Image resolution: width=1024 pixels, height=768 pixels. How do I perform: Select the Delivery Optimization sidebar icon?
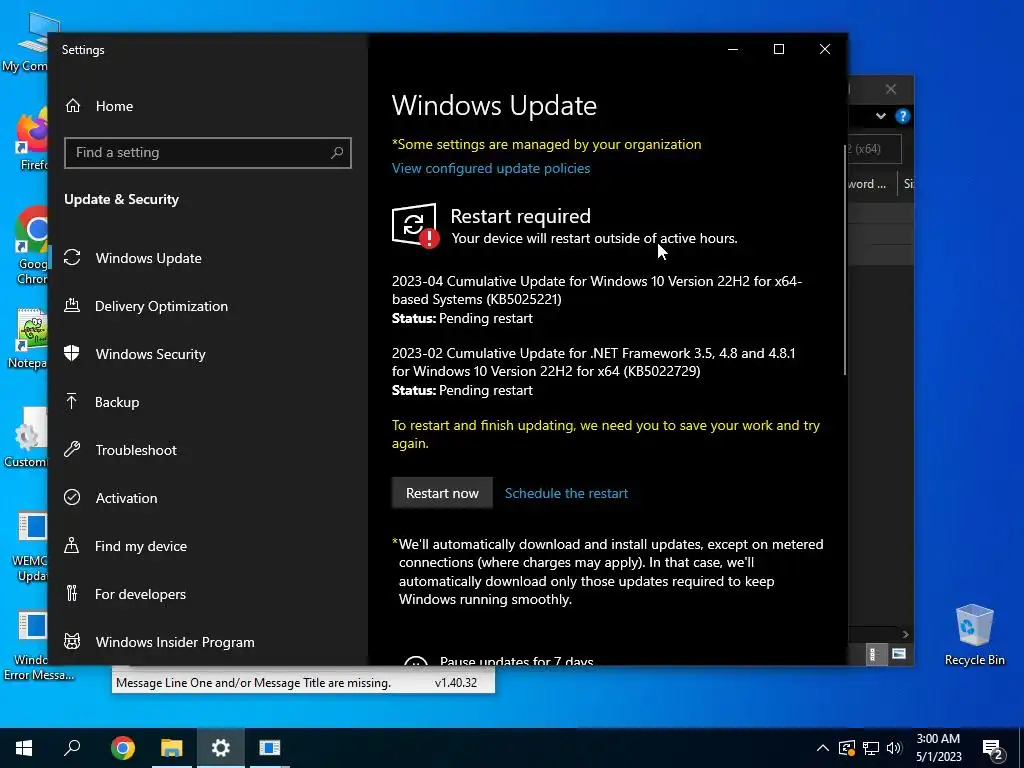[x=72, y=306]
